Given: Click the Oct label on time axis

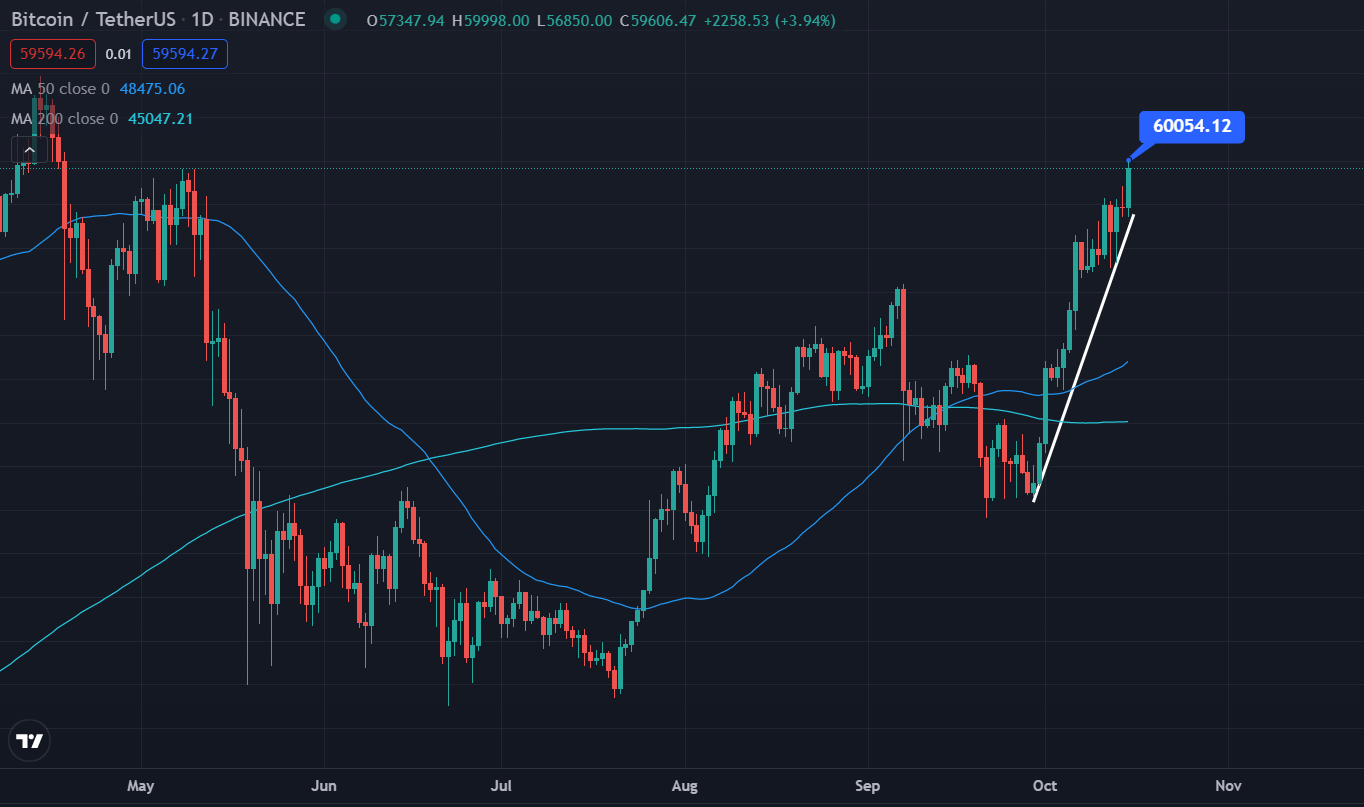Looking at the screenshot, I should coord(1045,786).
